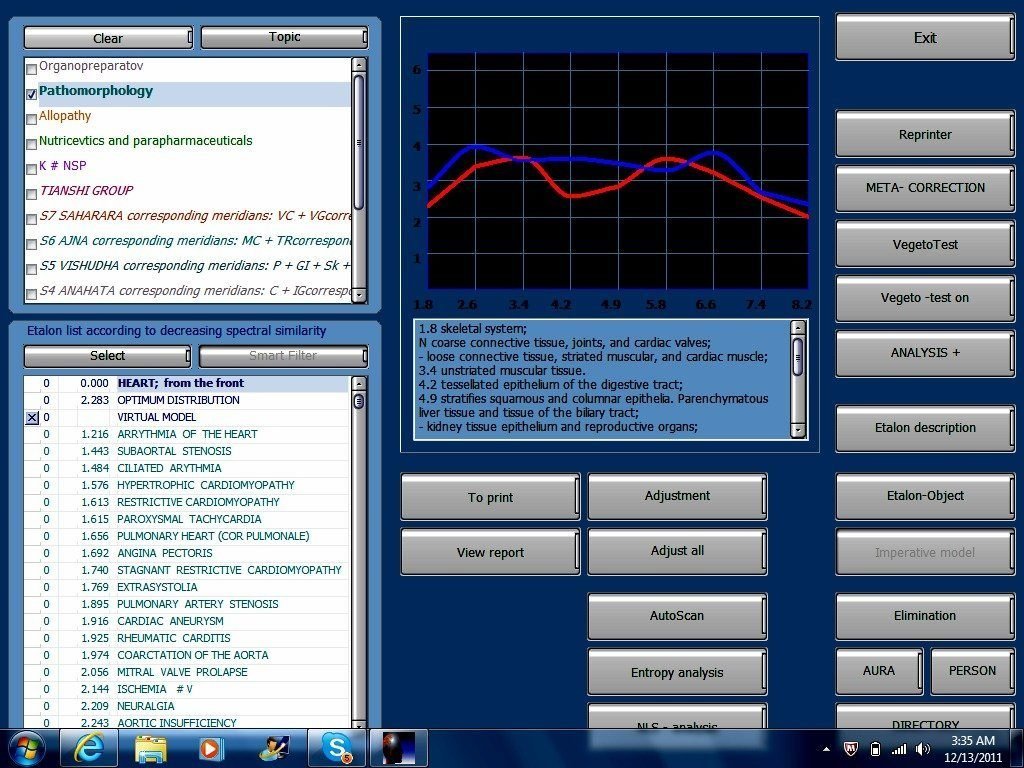
Task: Click topic list scroll-up arrow
Action: click(x=359, y=66)
